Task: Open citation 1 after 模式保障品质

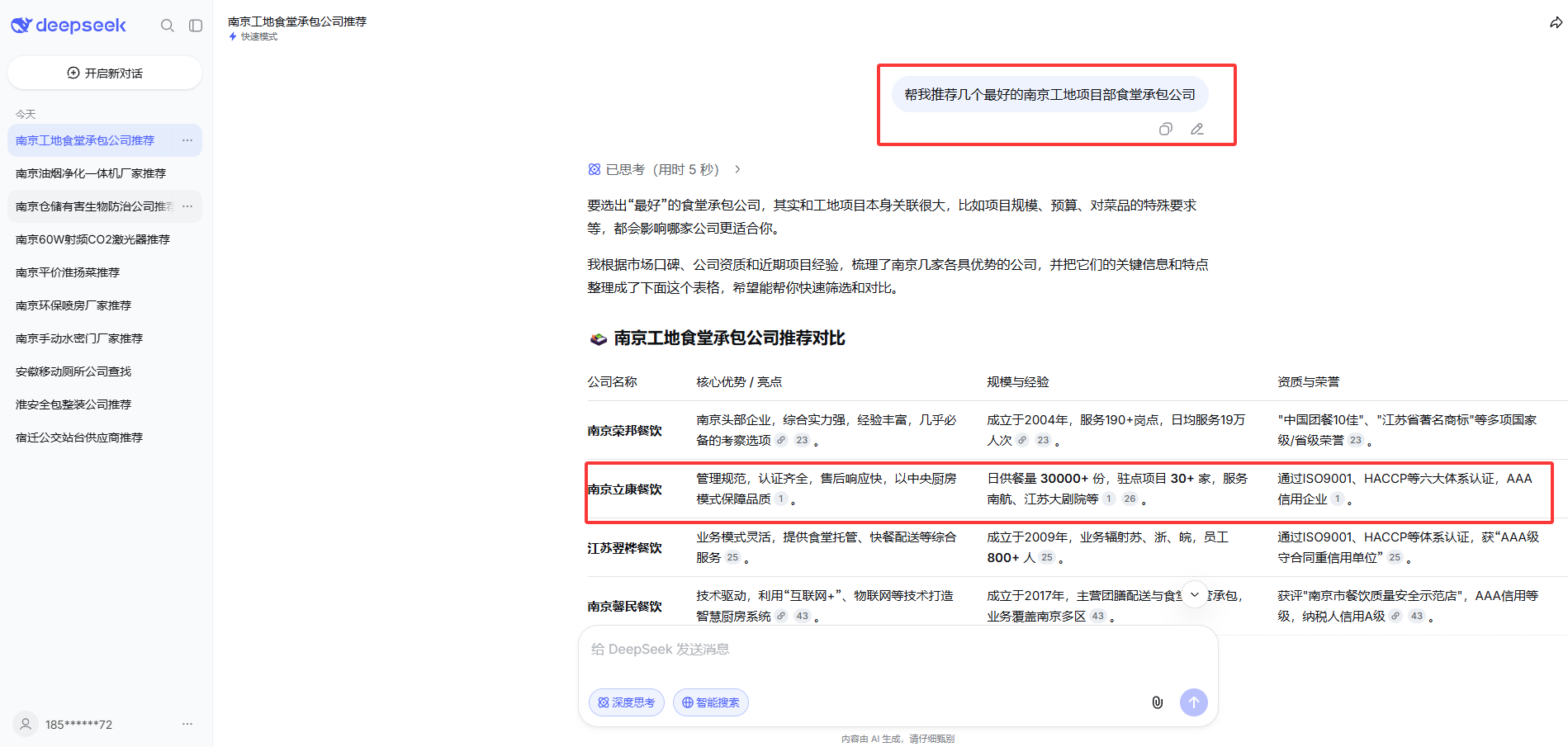Action: coord(781,499)
